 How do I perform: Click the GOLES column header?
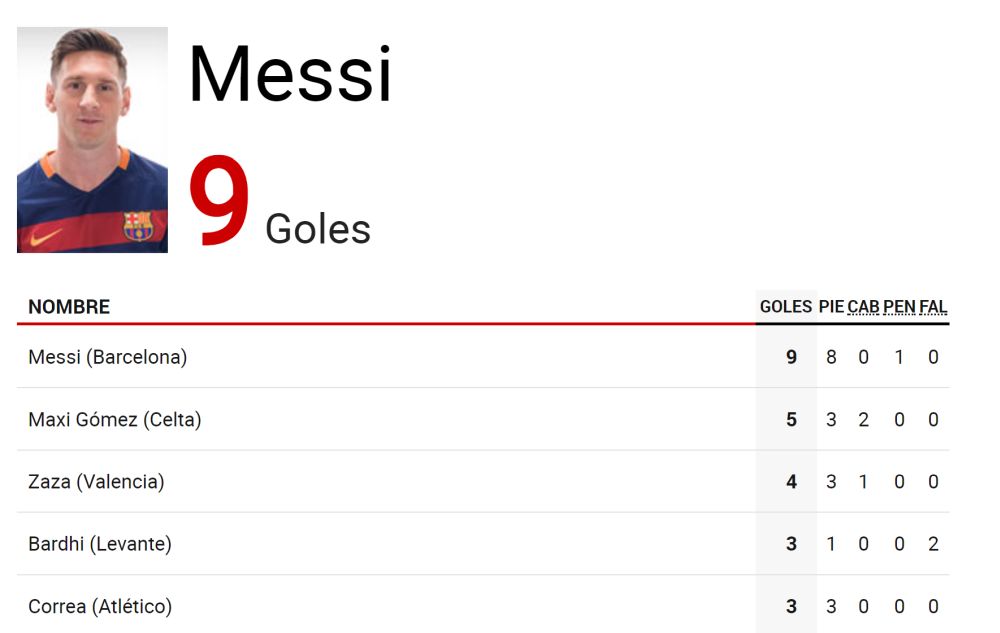click(786, 307)
